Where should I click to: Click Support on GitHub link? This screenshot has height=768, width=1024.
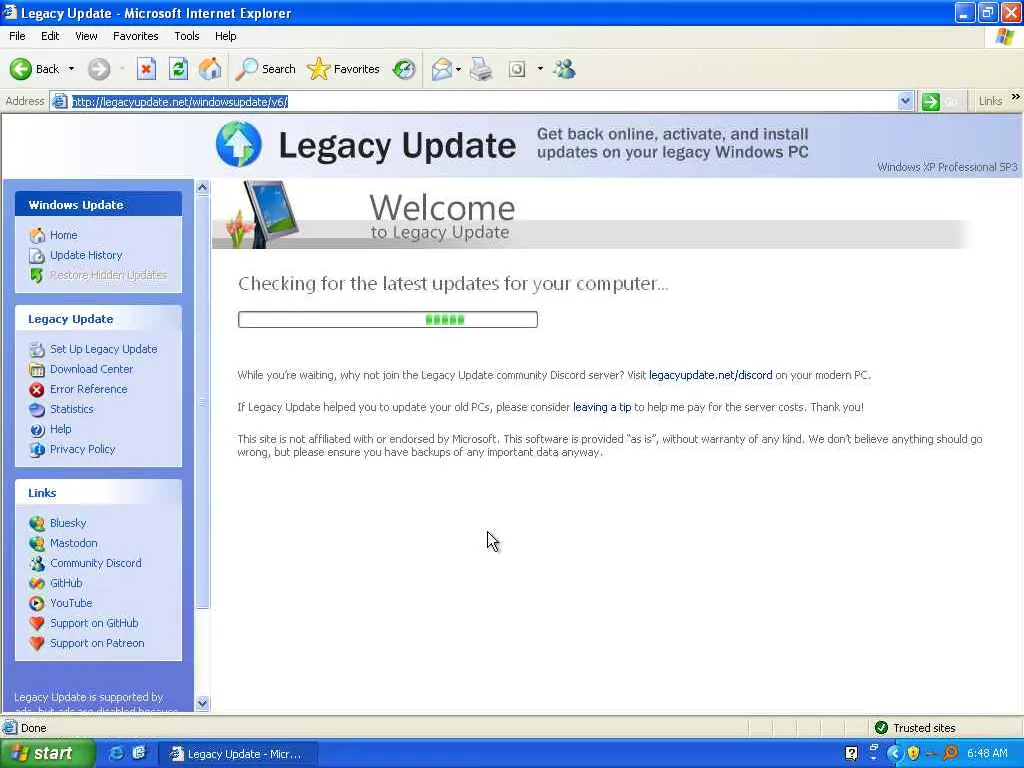(x=94, y=623)
